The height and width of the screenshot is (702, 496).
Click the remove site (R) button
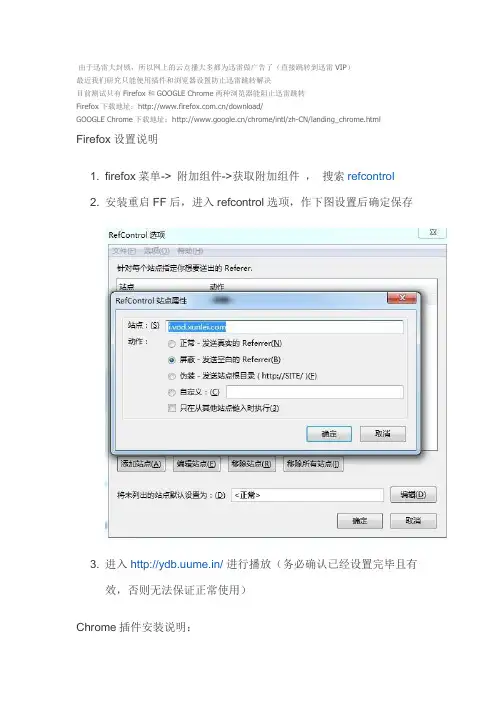click(x=251, y=464)
